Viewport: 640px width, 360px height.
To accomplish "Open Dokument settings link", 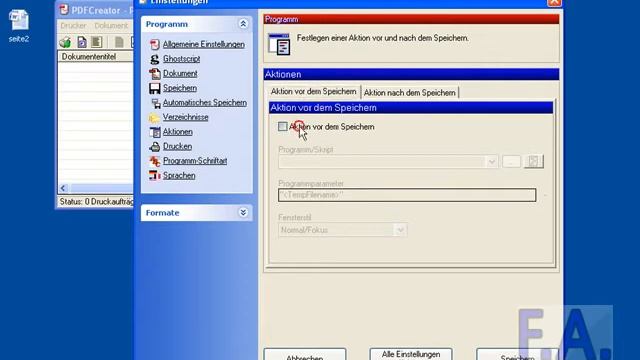I will tap(180, 73).
